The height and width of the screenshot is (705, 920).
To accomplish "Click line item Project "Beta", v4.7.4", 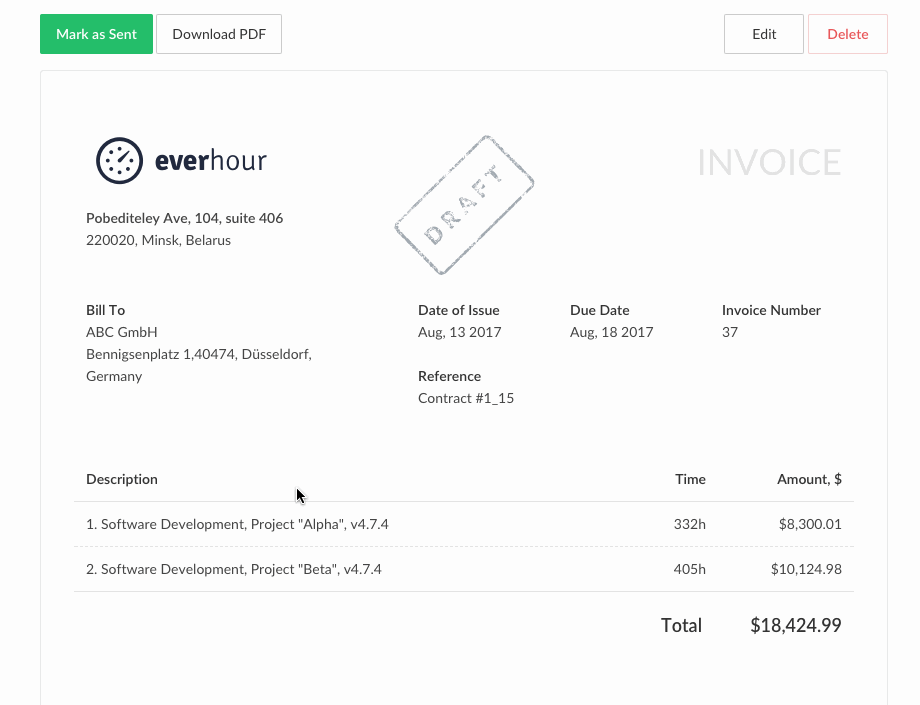I will click(234, 570).
